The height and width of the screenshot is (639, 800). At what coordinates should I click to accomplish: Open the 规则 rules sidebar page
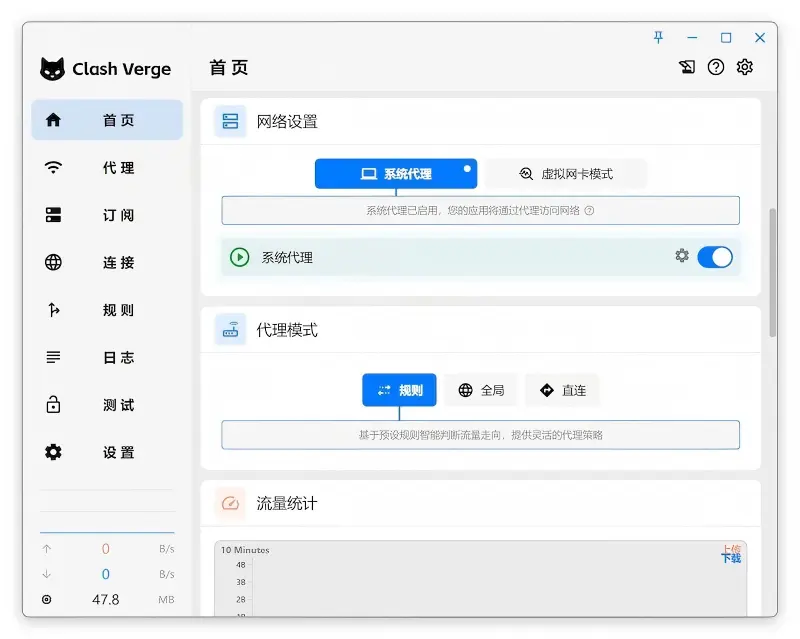[x=107, y=310]
